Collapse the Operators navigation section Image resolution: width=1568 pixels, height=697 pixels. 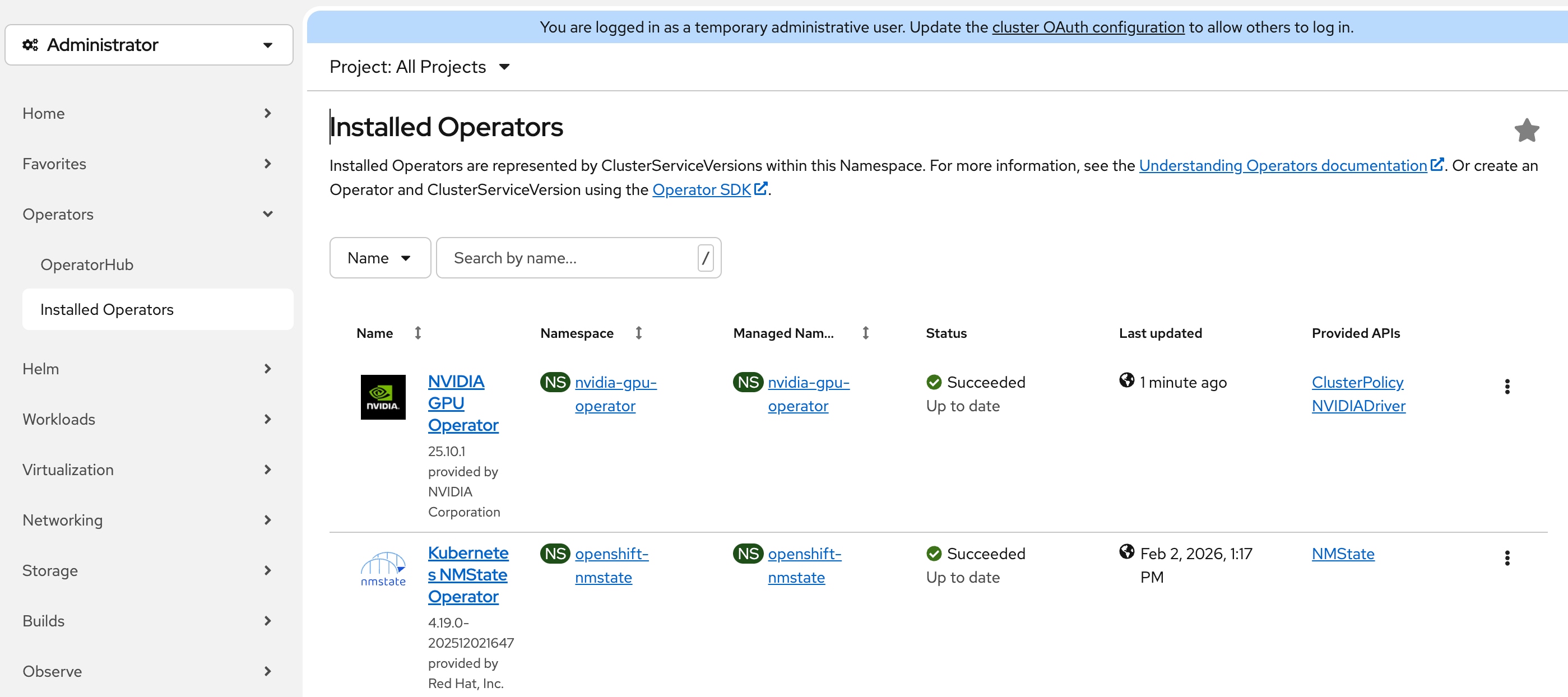tap(149, 215)
